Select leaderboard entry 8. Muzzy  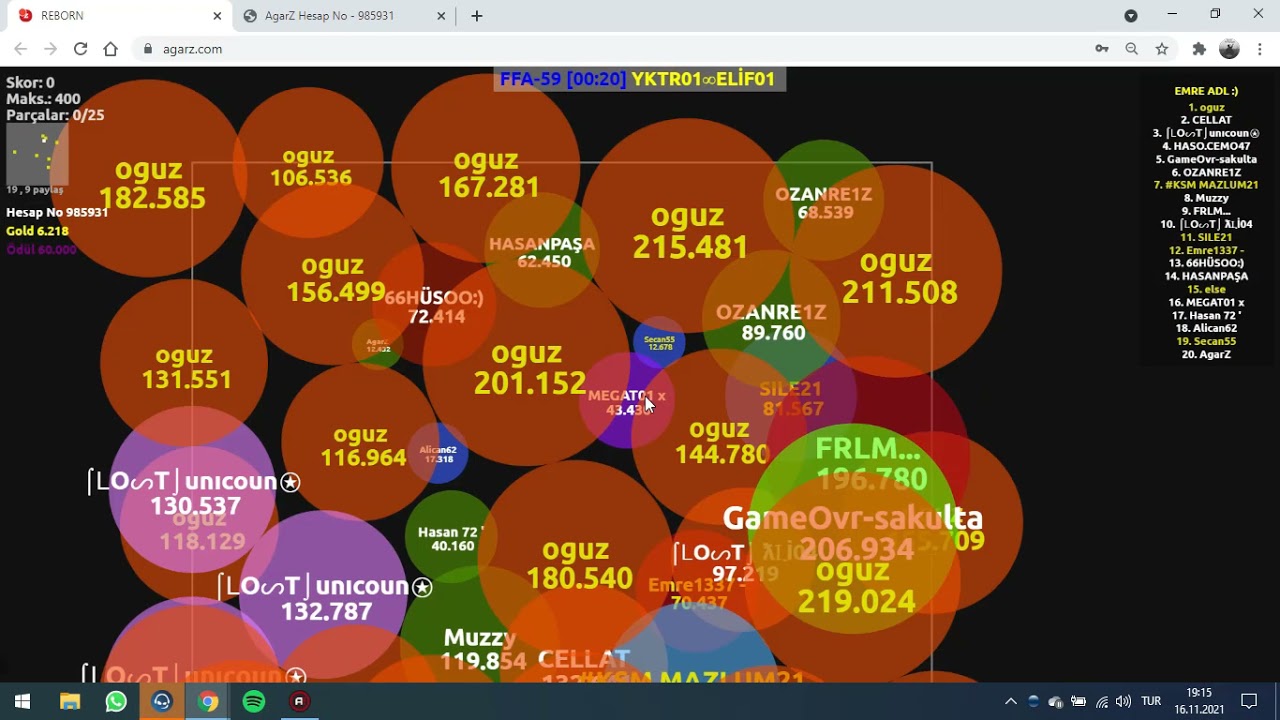1206,198
